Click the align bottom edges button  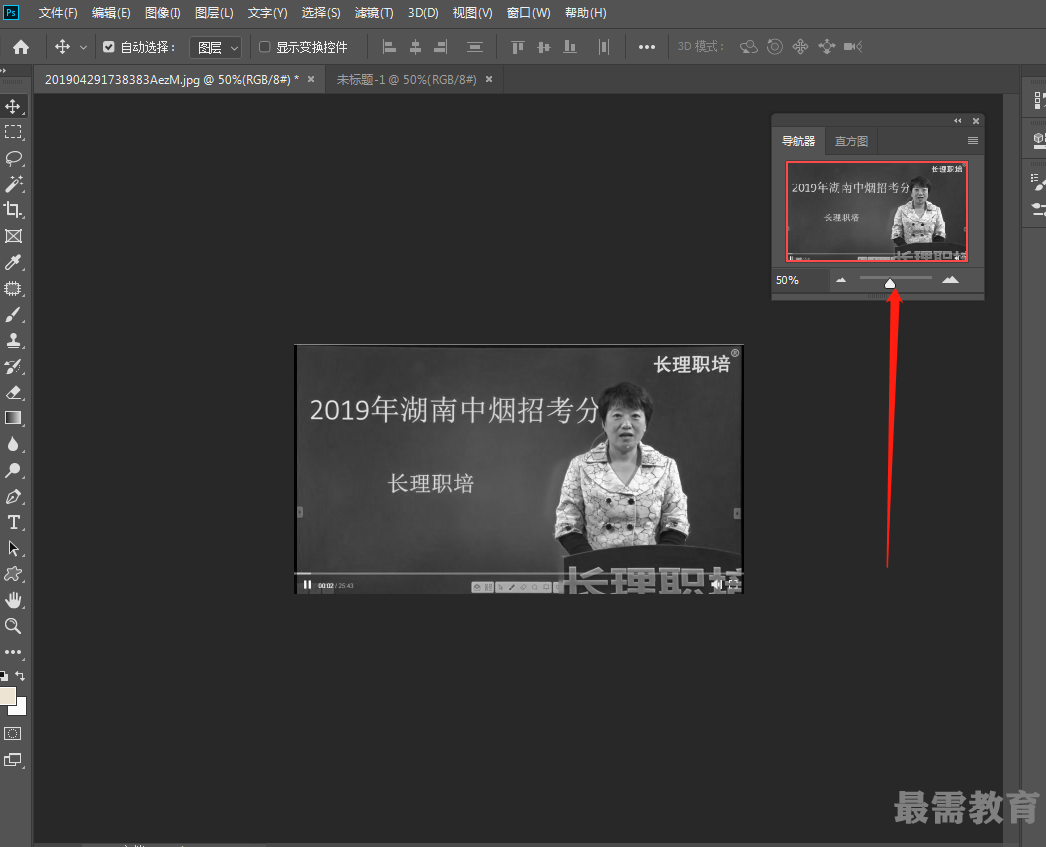570,47
